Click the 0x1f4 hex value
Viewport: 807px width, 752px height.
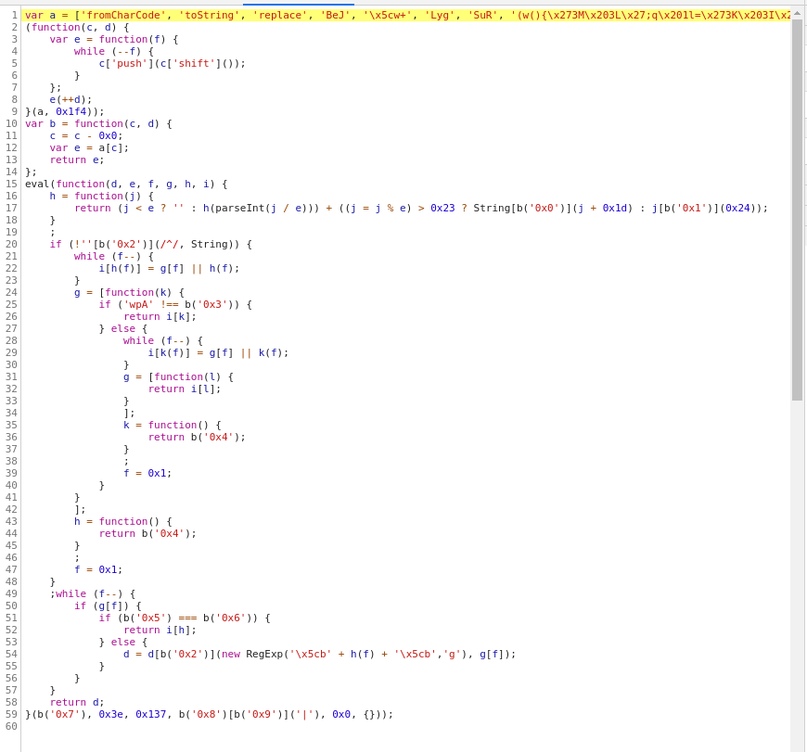pyautogui.click(x=71, y=112)
